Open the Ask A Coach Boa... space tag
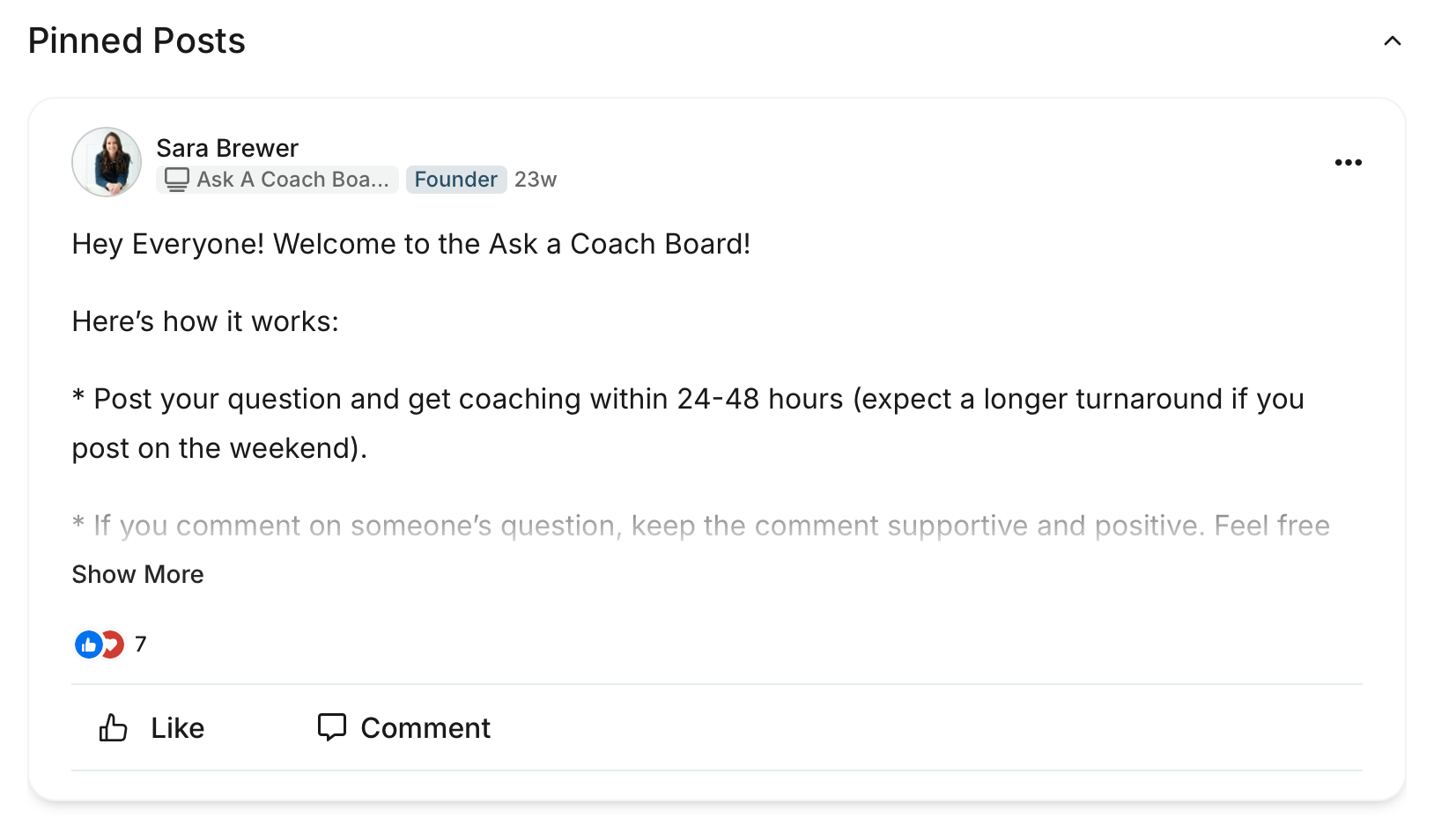This screenshot has height=840, width=1434. (277, 180)
